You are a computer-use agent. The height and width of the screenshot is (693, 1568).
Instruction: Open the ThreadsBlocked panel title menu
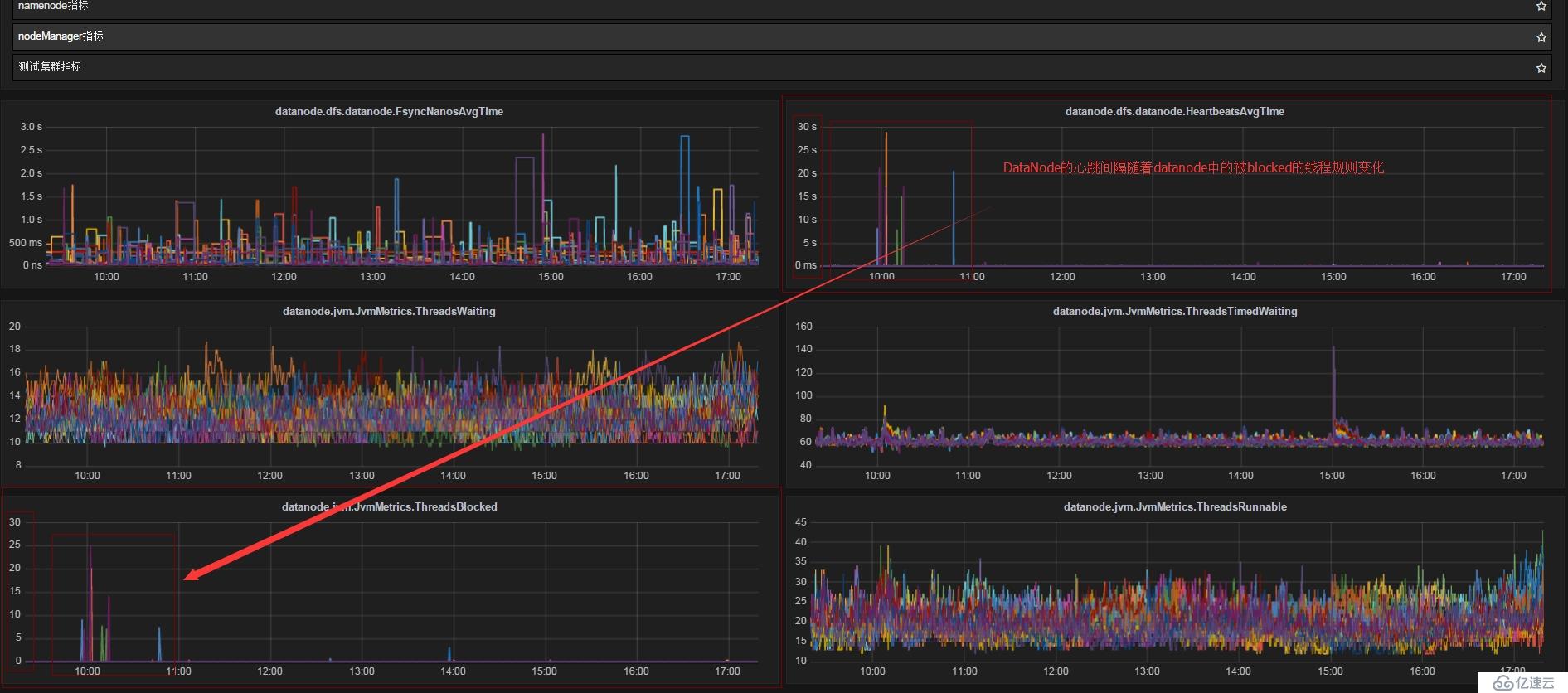point(389,506)
